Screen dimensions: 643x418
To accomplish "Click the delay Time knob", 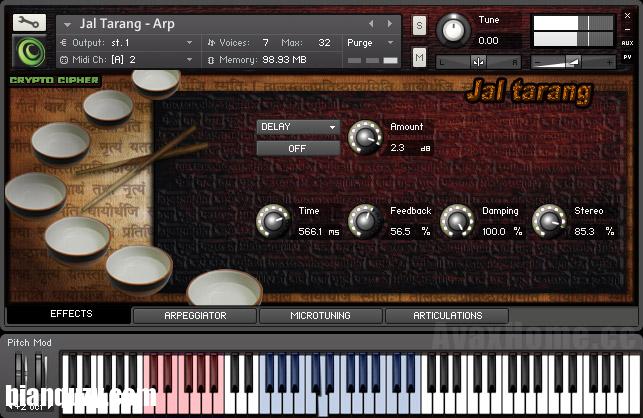I will [273, 221].
